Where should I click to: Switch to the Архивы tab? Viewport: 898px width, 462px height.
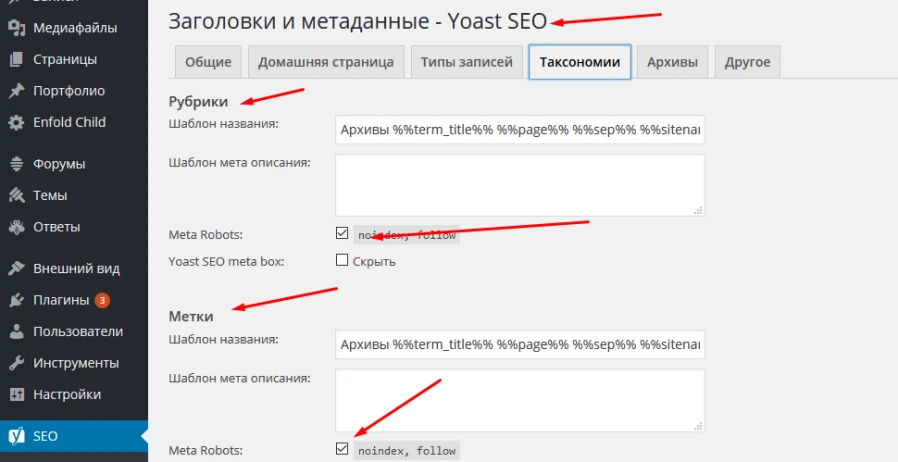672,62
